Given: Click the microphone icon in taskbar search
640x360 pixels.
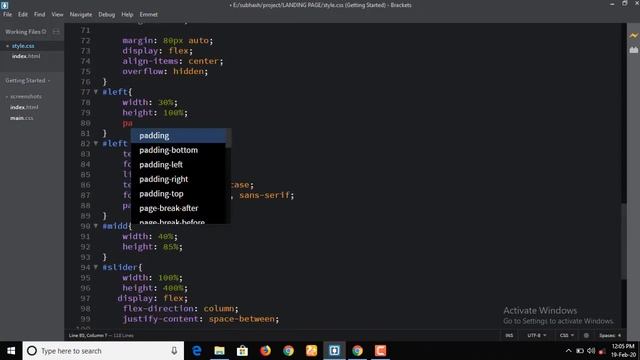Looking at the screenshot, I should 174,351.
